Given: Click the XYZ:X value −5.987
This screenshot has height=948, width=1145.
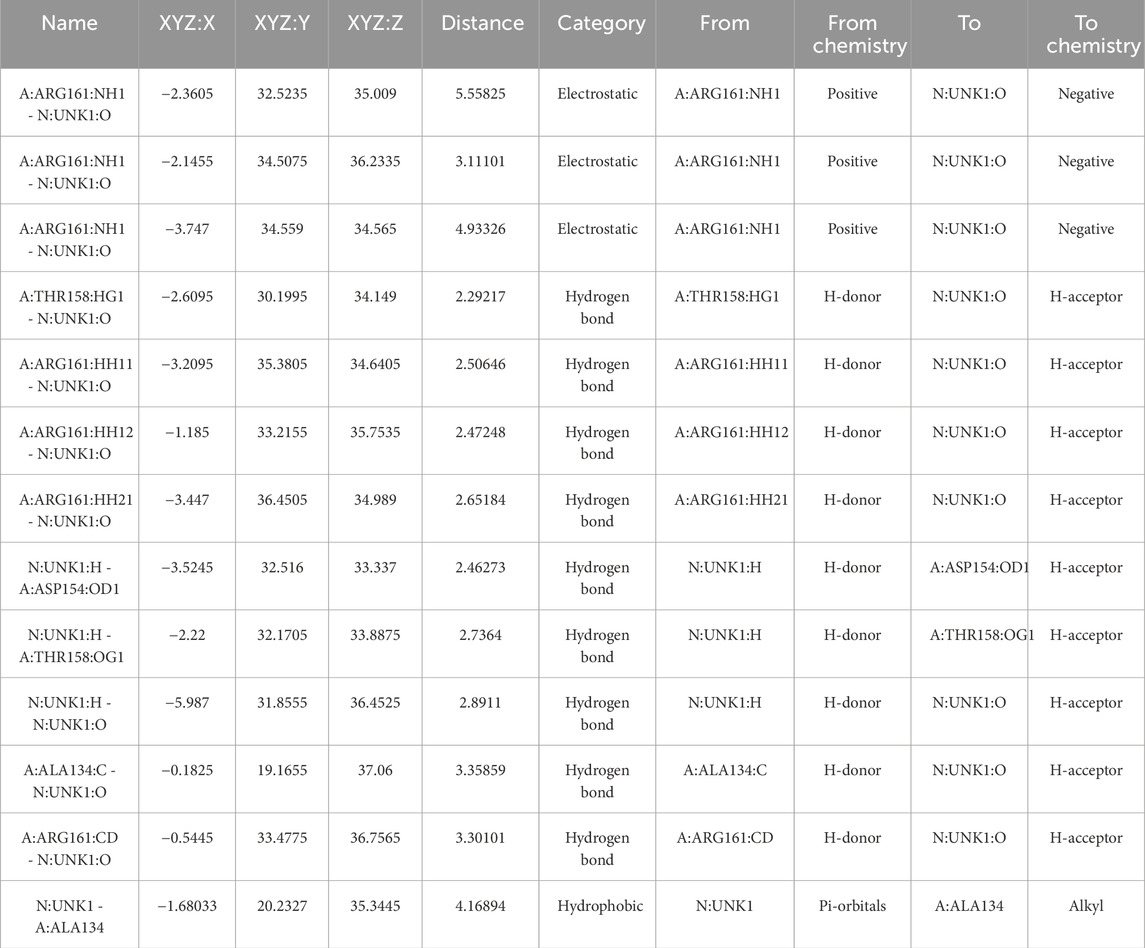Looking at the screenshot, I should [x=185, y=703].
